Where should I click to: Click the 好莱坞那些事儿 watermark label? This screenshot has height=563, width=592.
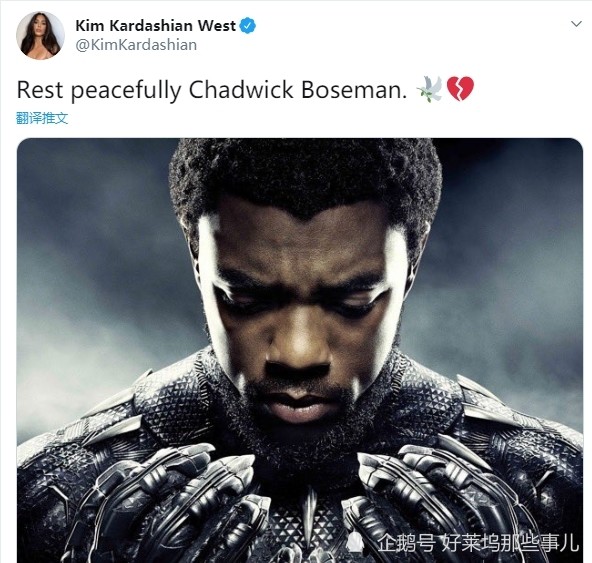(510, 543)
